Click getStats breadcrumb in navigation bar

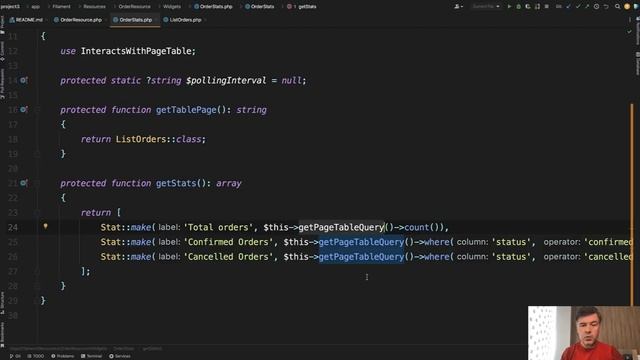(x=302, y=7)
